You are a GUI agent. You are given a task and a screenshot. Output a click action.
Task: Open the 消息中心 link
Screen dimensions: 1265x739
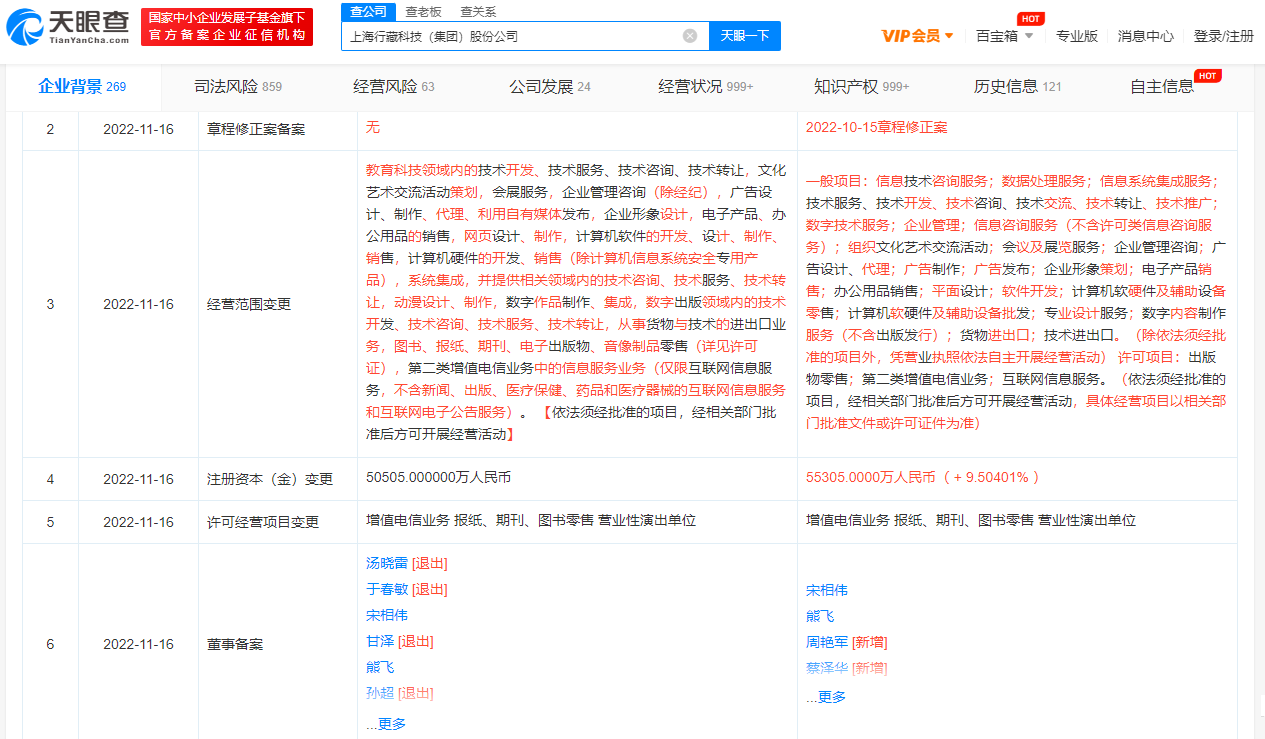[1146, 36]
